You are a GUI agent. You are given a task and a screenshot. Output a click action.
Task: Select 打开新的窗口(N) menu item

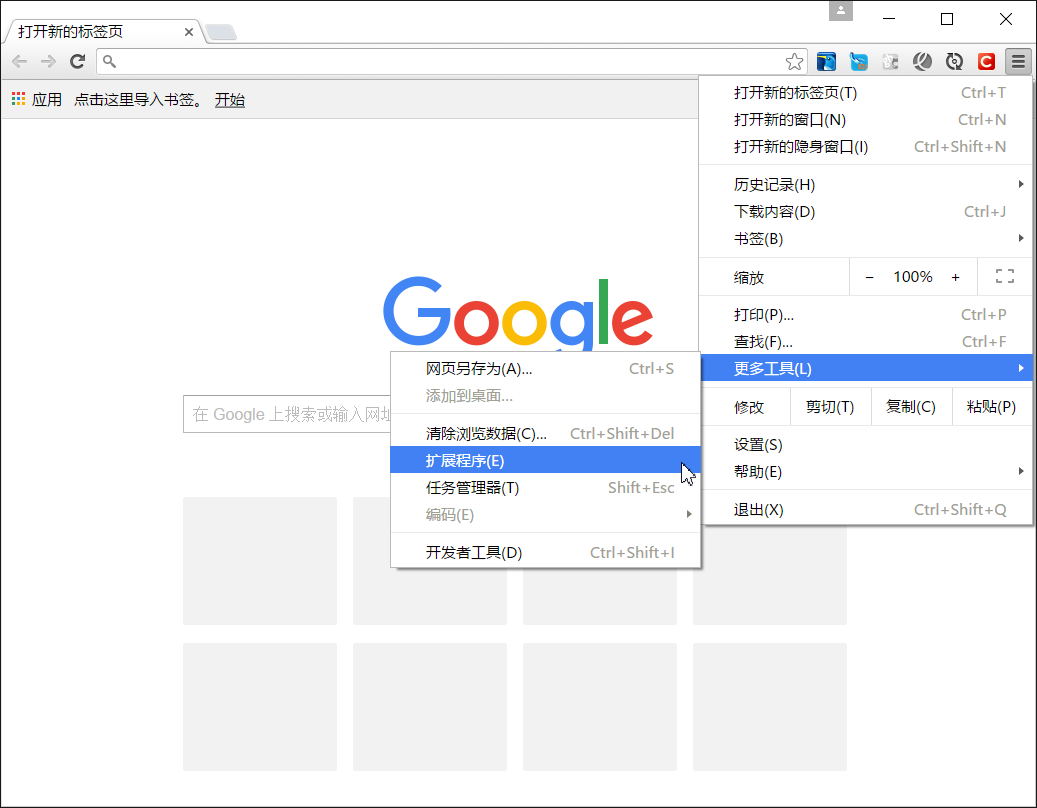click(866, 120)
